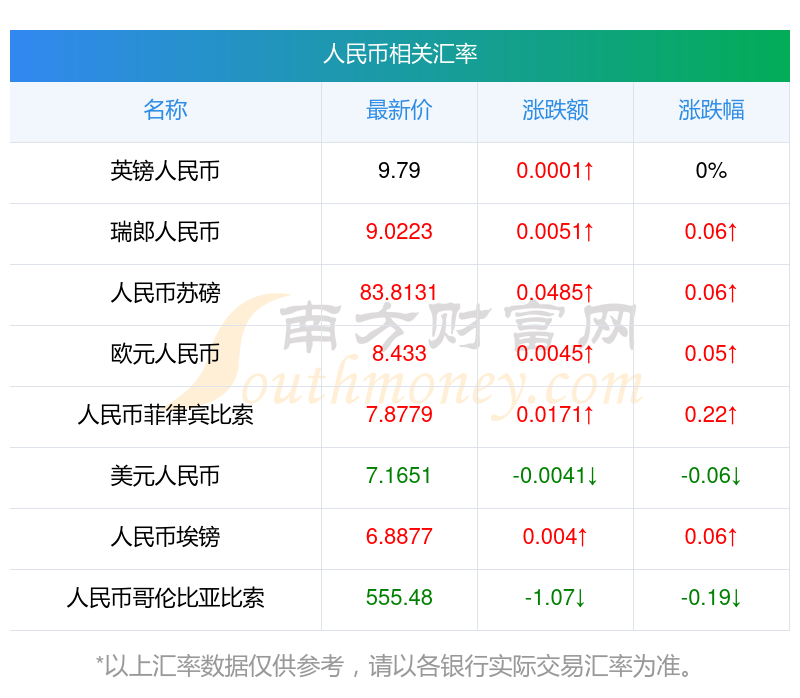Image resolution: width=800 pixels, height=698 pixels.
Task: Click the 英镑人民币 row name
Action: (165, 171)
